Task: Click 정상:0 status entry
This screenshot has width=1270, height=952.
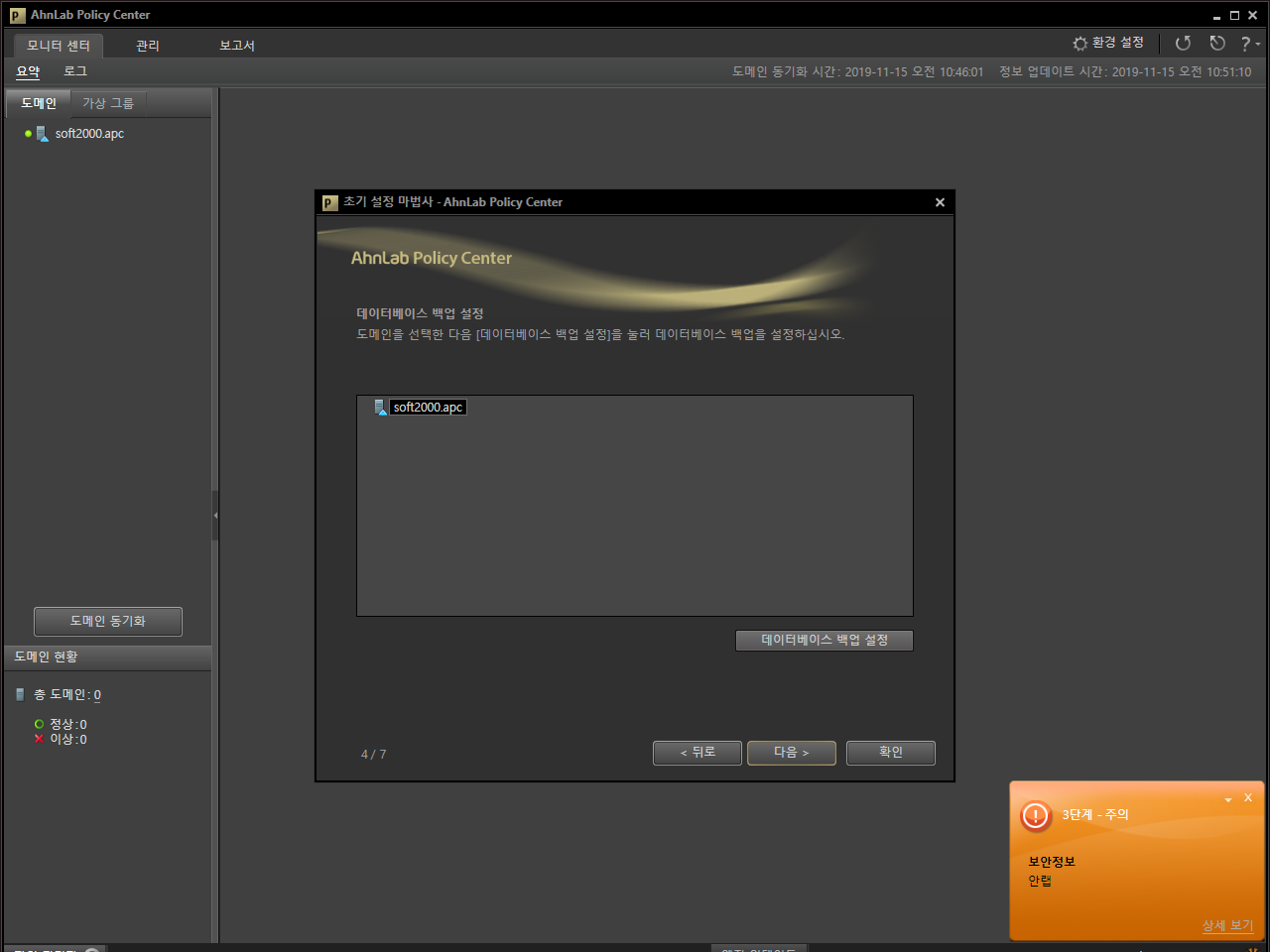Action: (x=68, y=724)
